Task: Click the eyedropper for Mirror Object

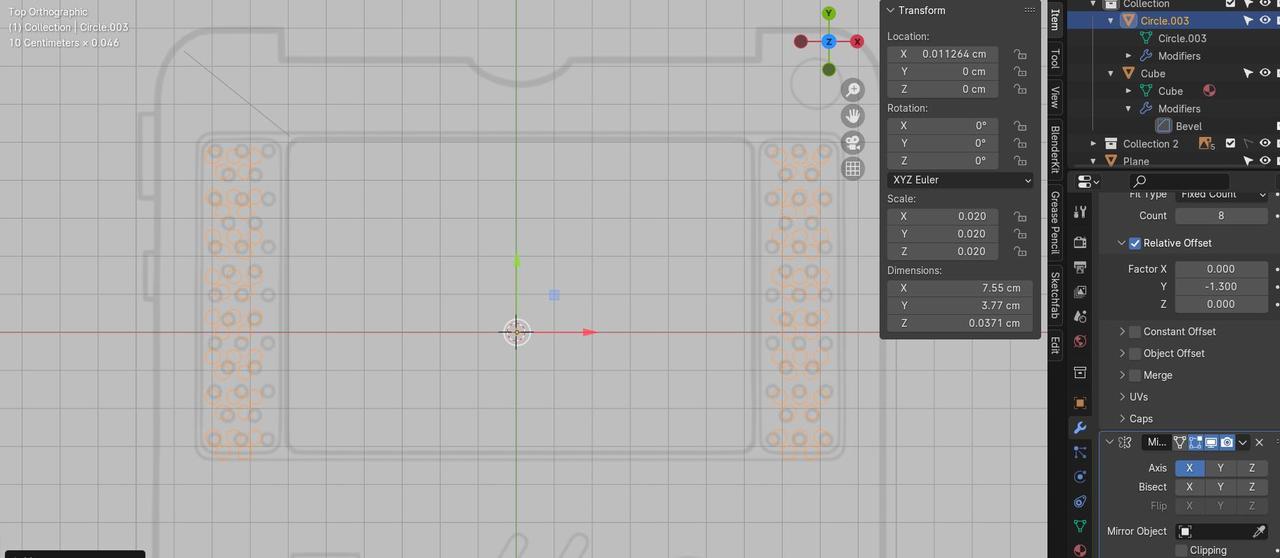Action: (x=1259, y=531)
